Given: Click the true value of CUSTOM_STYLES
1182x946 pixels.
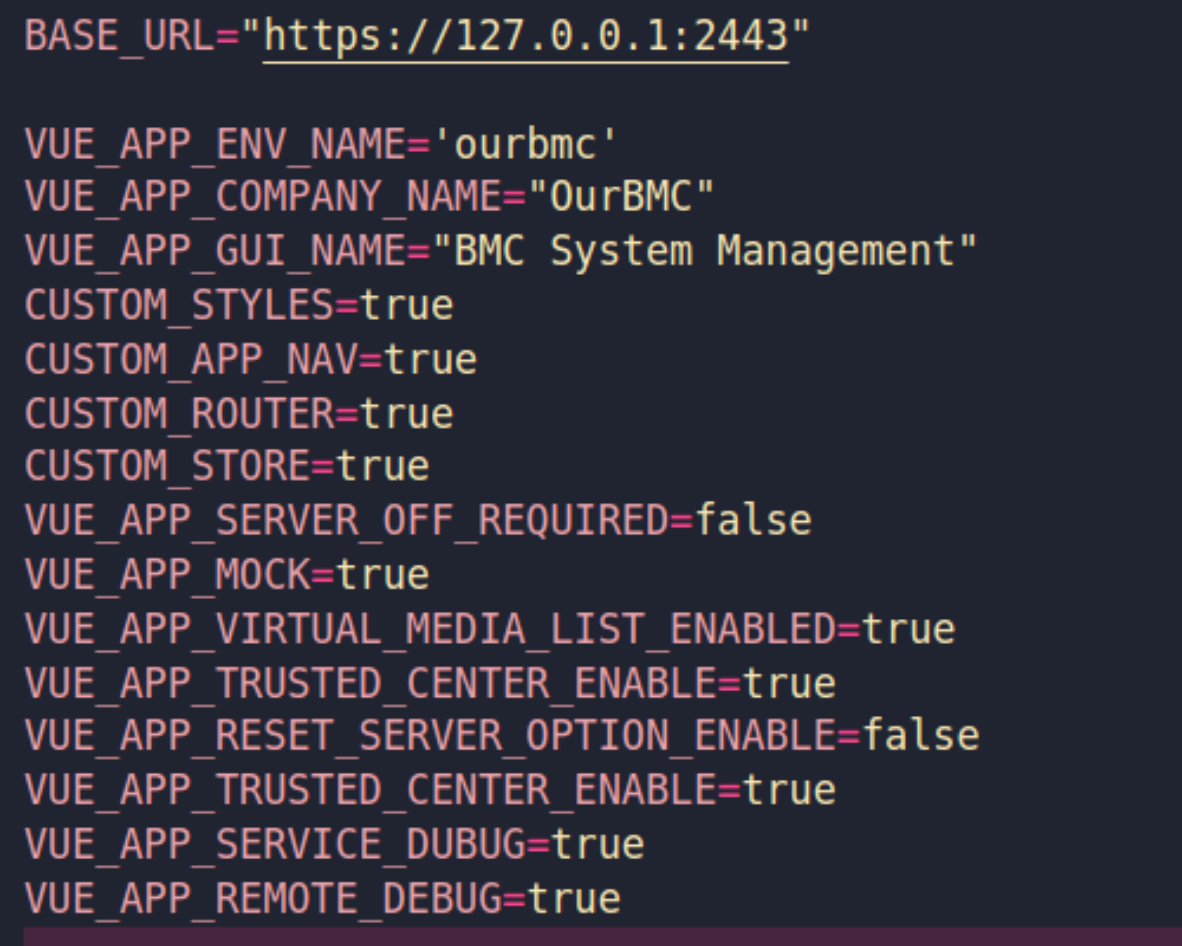Looking at the screenshot, I should 406,305.
